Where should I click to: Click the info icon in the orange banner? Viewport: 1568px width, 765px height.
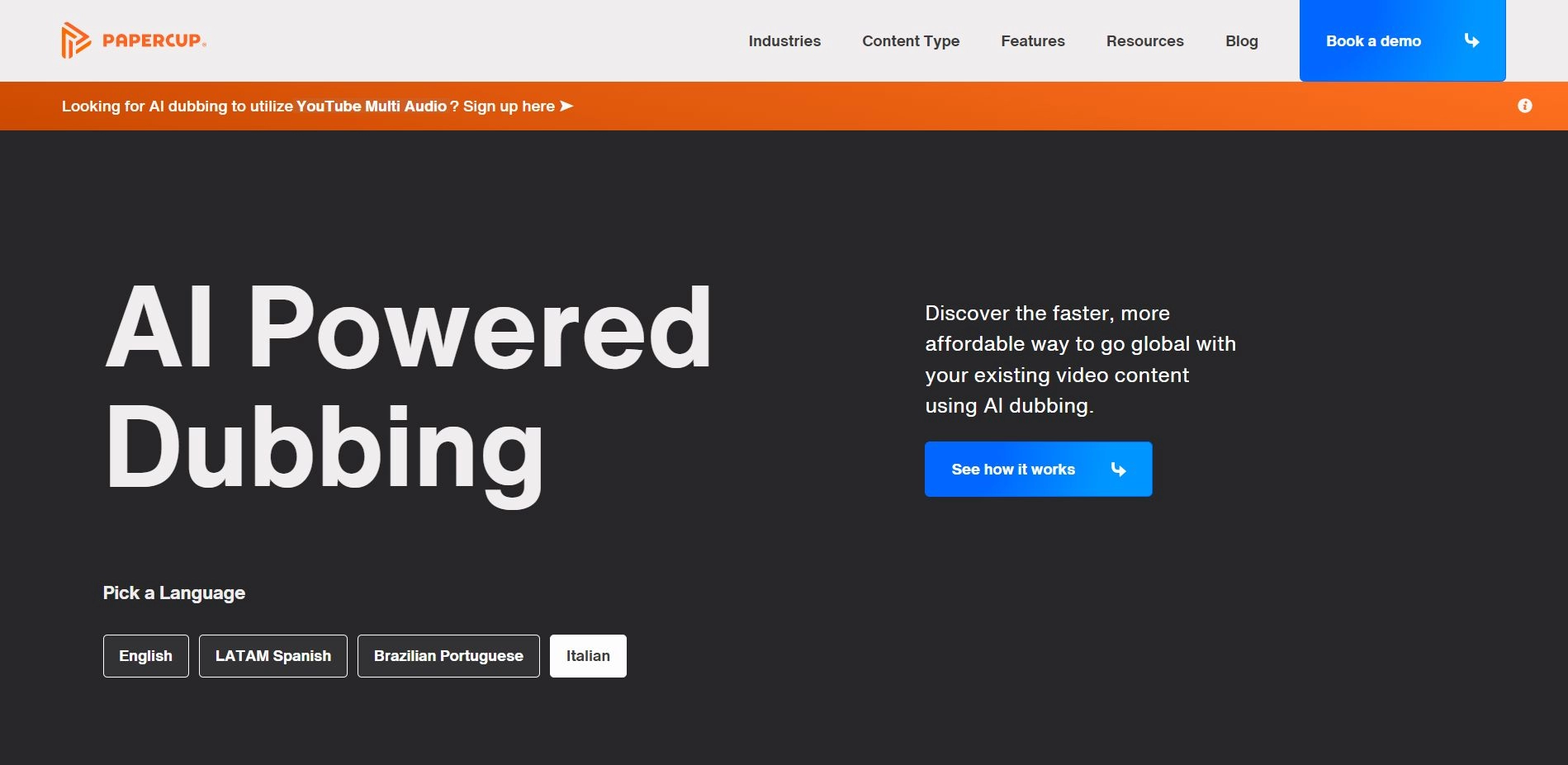pyautogui.click(x=1524, y=106)
